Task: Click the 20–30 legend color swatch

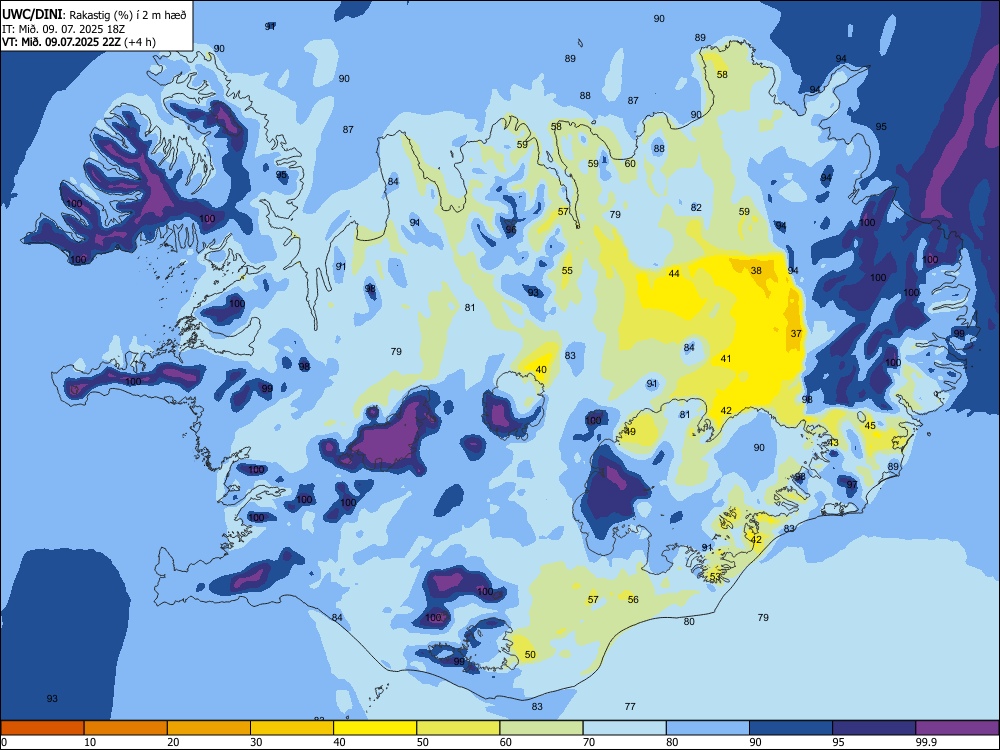Action: click(209, 728)
